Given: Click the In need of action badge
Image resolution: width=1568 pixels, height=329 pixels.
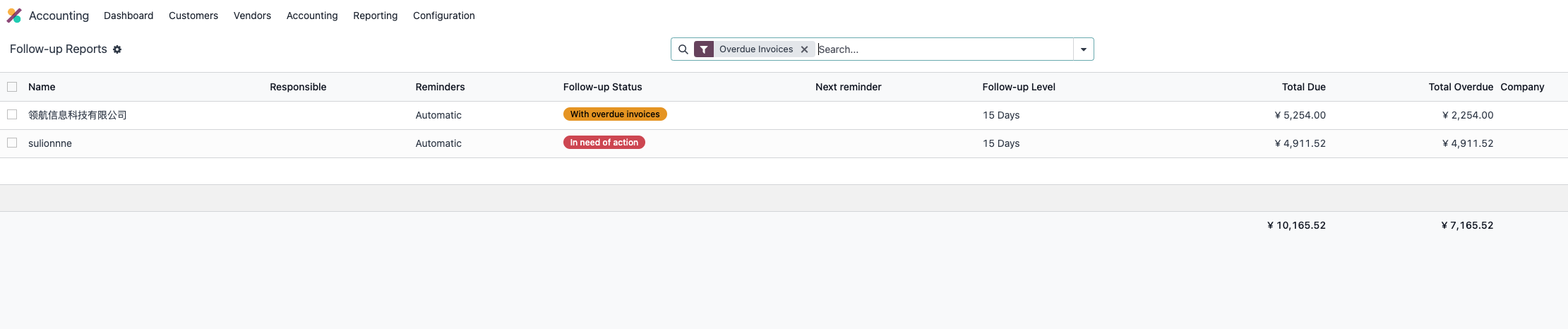Looking at the screenshot, I should pyautogui.click(x=604, y=143).
